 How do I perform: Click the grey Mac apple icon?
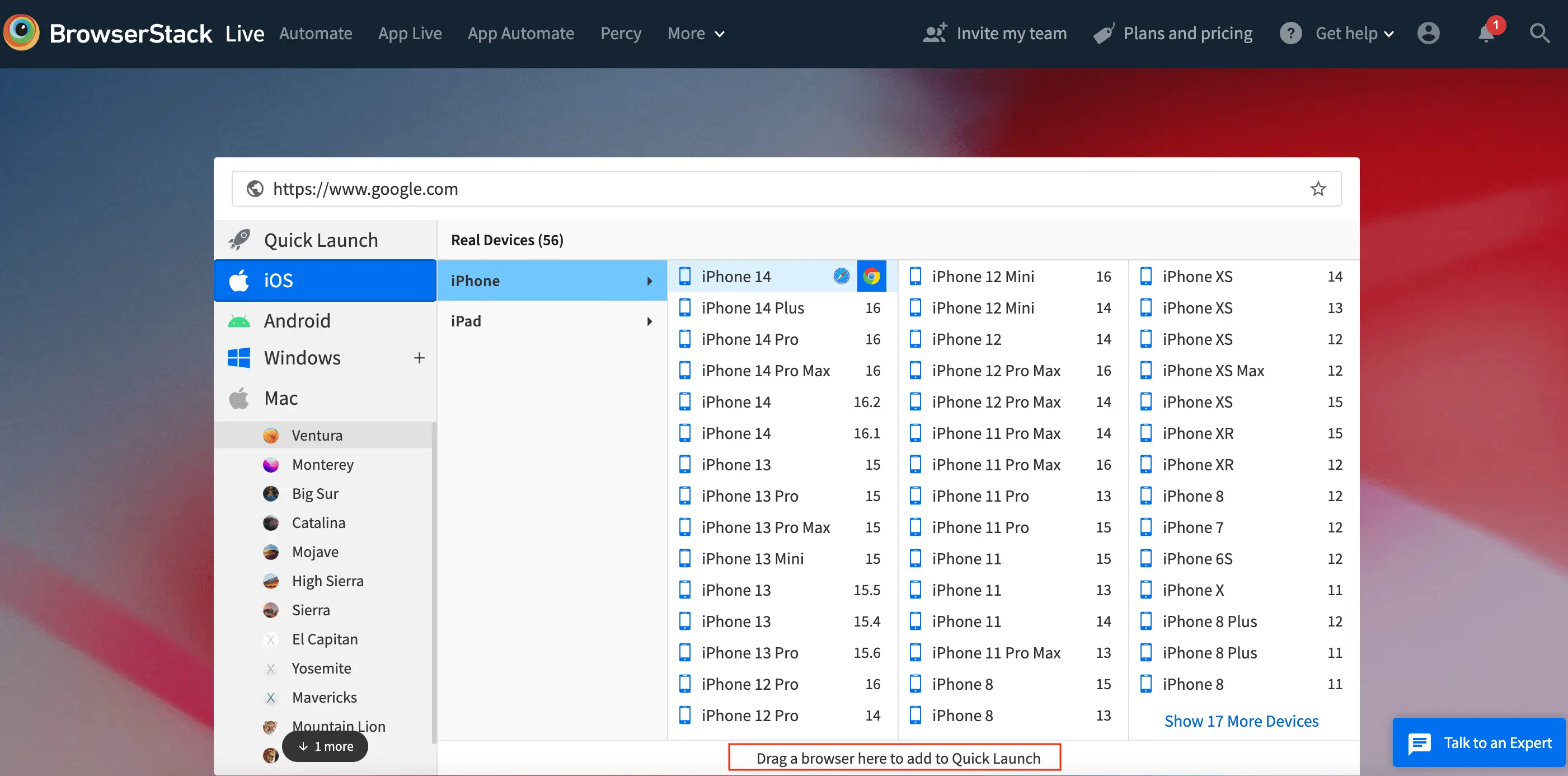pyautogui.click(x=238, y=398)
